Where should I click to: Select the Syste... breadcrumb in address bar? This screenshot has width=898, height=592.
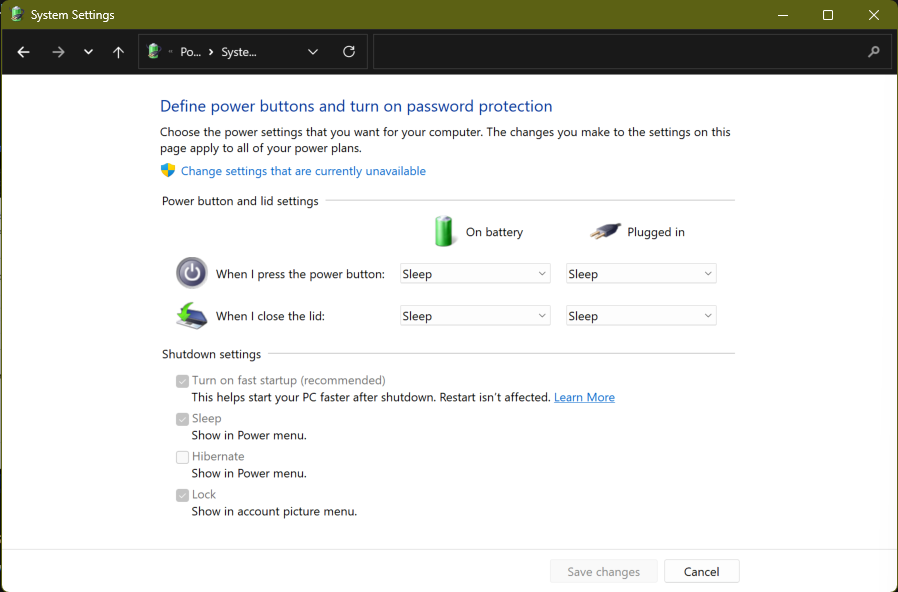click(239, 52)
